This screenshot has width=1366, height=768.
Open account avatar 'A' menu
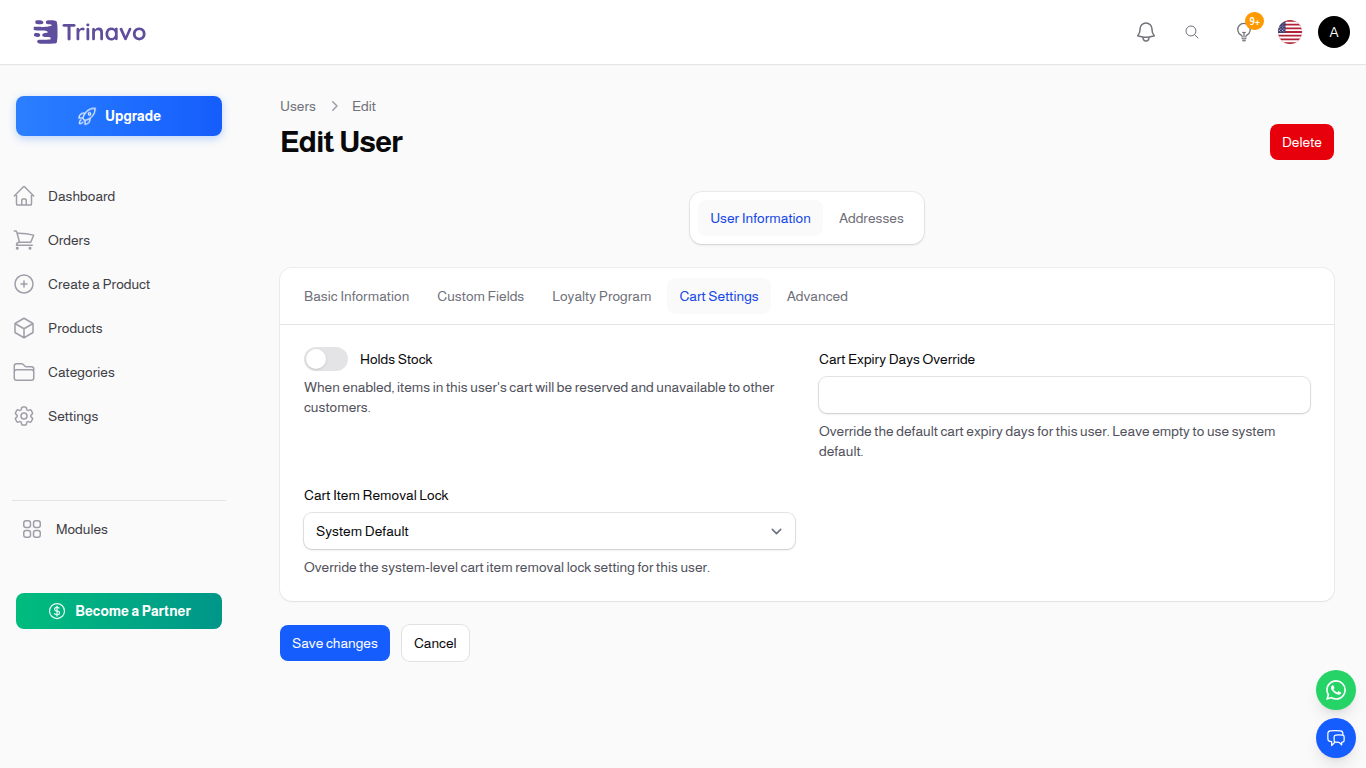click(x=1334, y=32)
